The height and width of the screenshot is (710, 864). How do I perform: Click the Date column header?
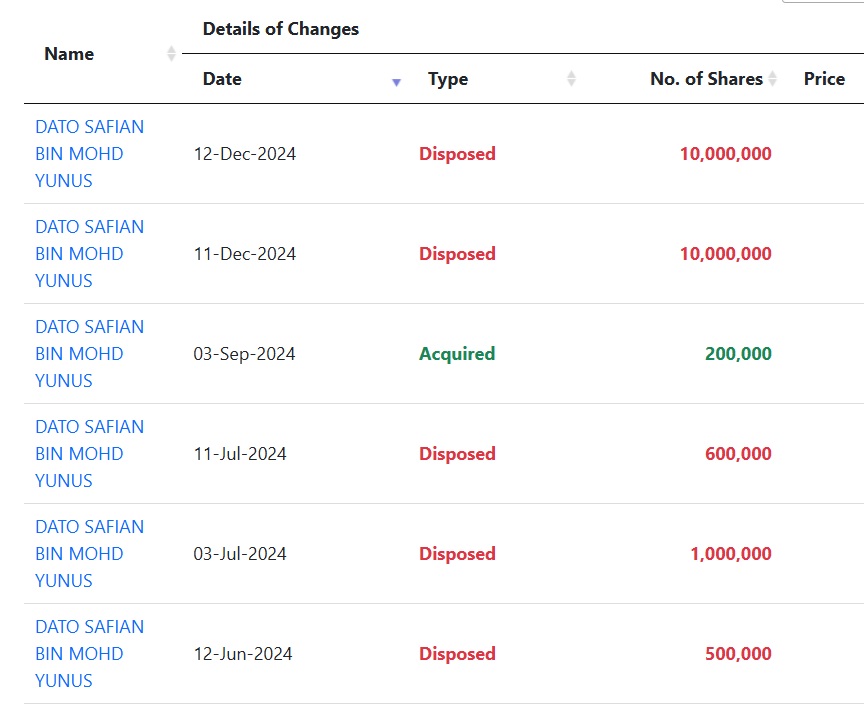tap(222, 79)
